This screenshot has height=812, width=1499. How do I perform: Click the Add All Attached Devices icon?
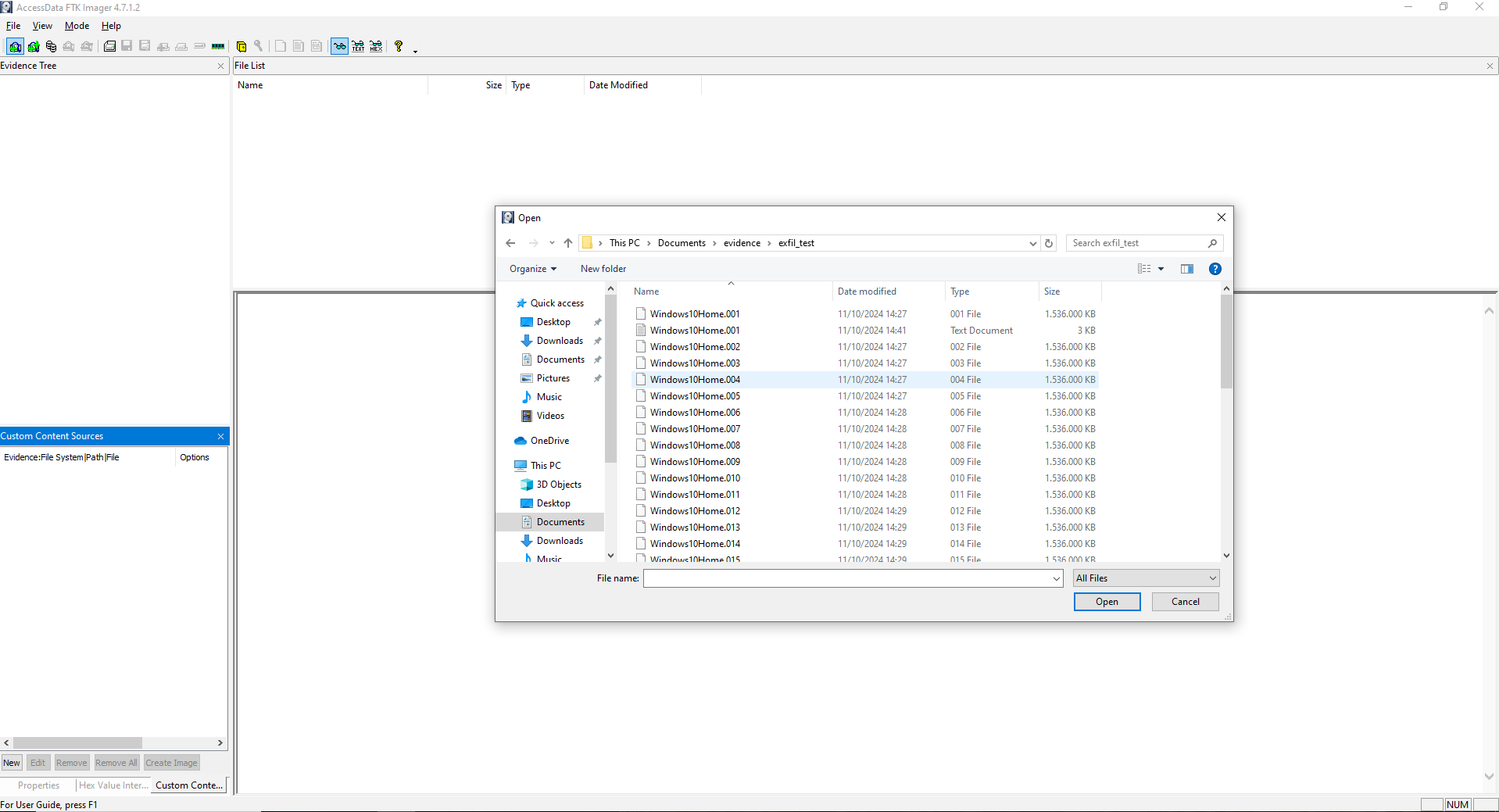pyautogui.click(x=34, y=46)
